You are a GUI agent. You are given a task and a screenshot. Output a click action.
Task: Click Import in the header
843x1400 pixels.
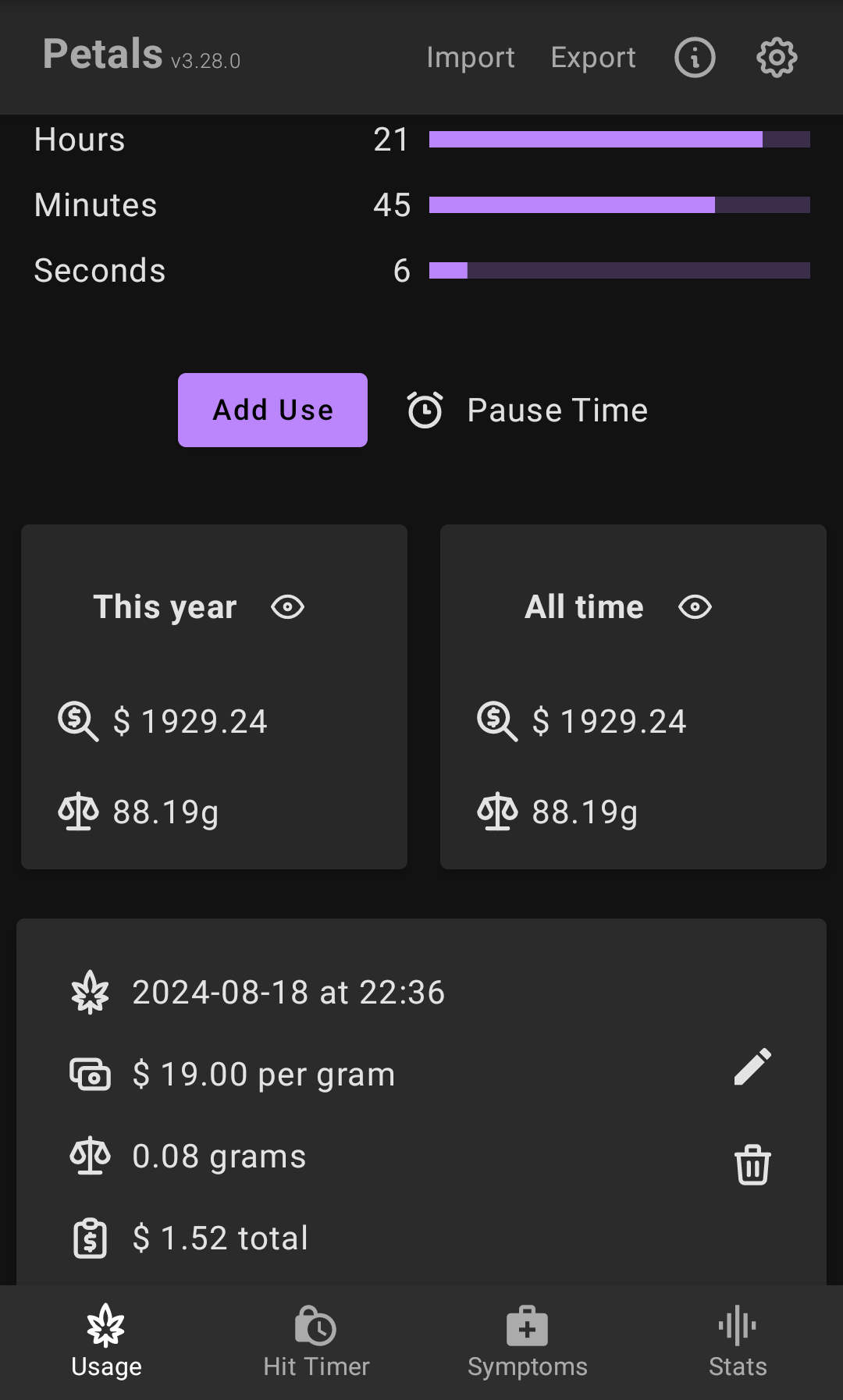coord(471,58)
